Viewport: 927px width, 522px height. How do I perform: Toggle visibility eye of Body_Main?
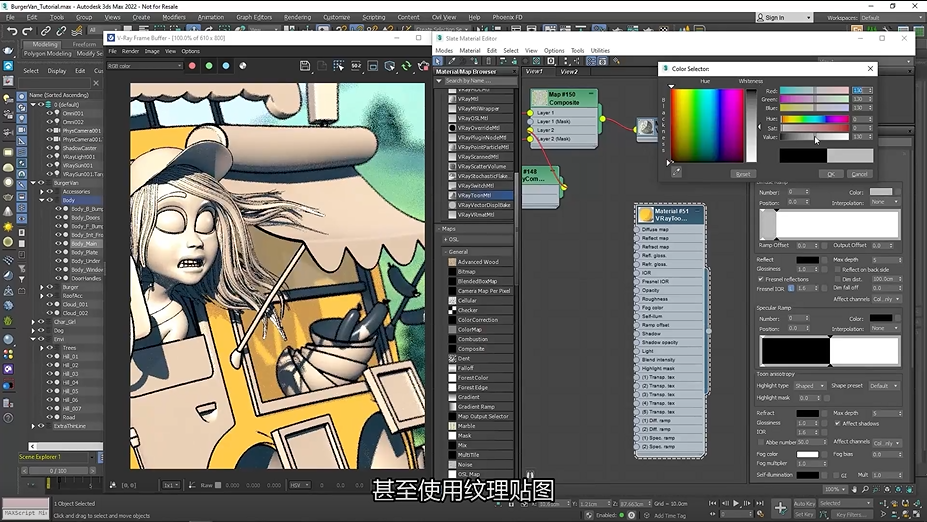59,244
